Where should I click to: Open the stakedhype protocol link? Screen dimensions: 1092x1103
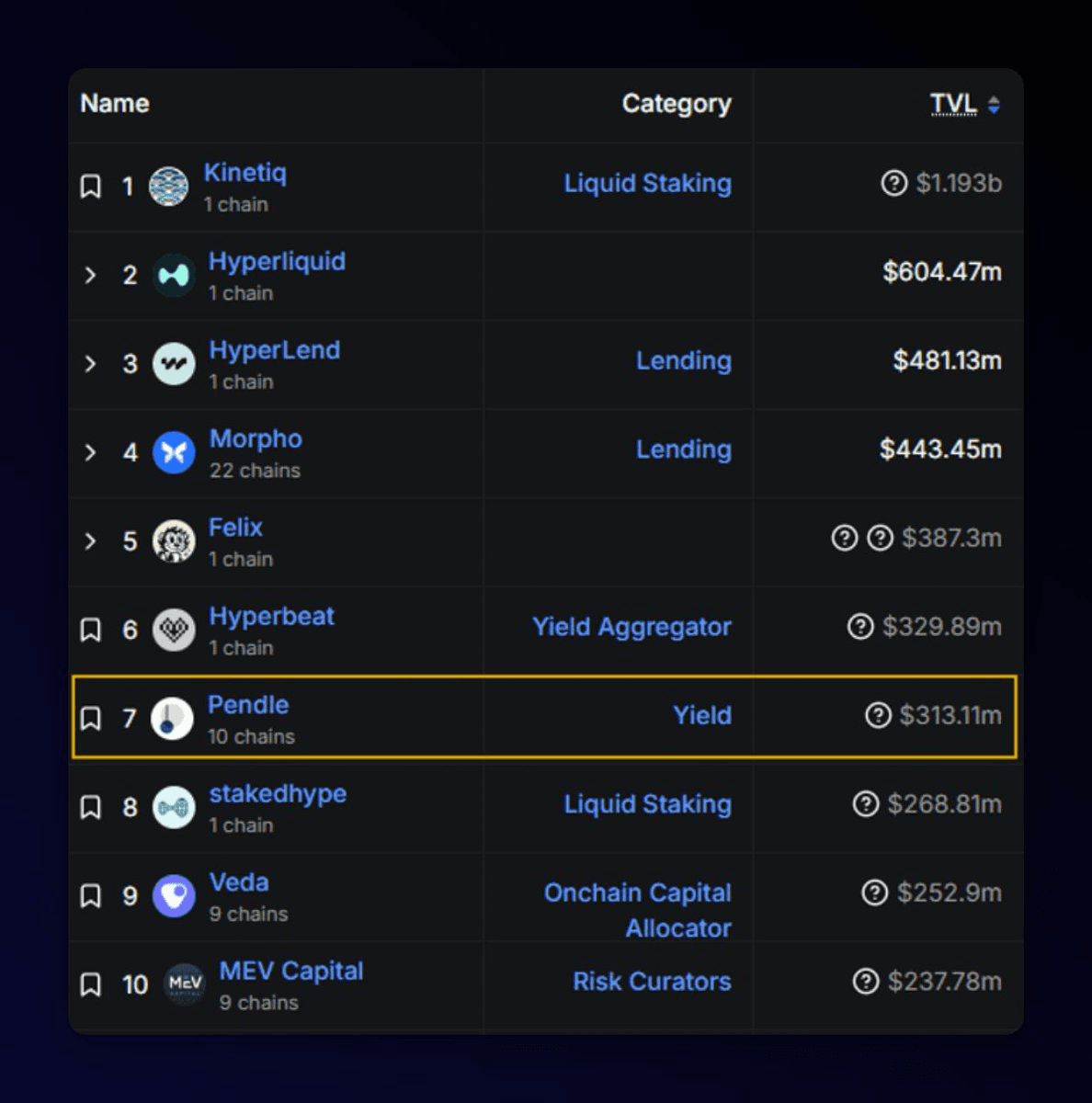(278, 793)
